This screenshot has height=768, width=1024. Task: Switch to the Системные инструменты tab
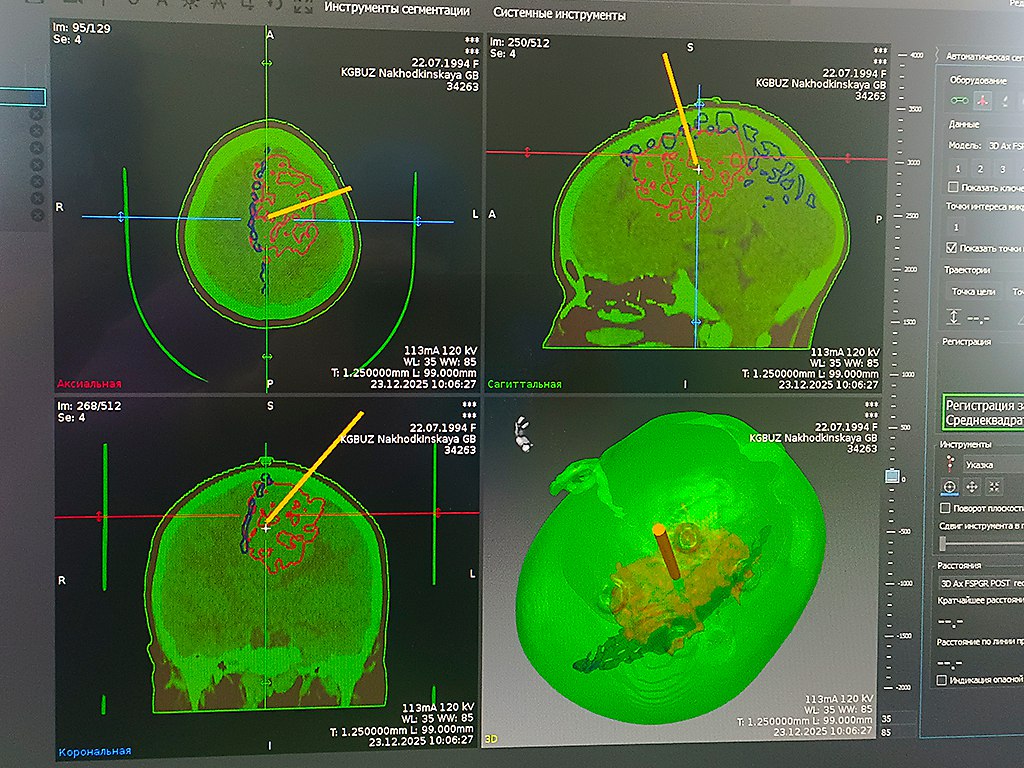tap(560, 15)
